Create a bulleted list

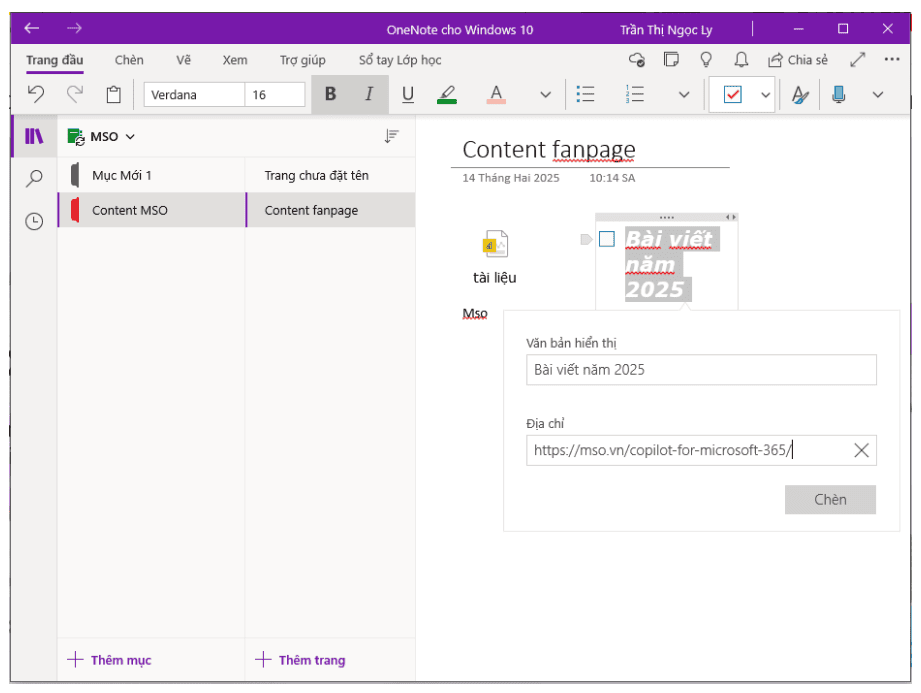586,94
